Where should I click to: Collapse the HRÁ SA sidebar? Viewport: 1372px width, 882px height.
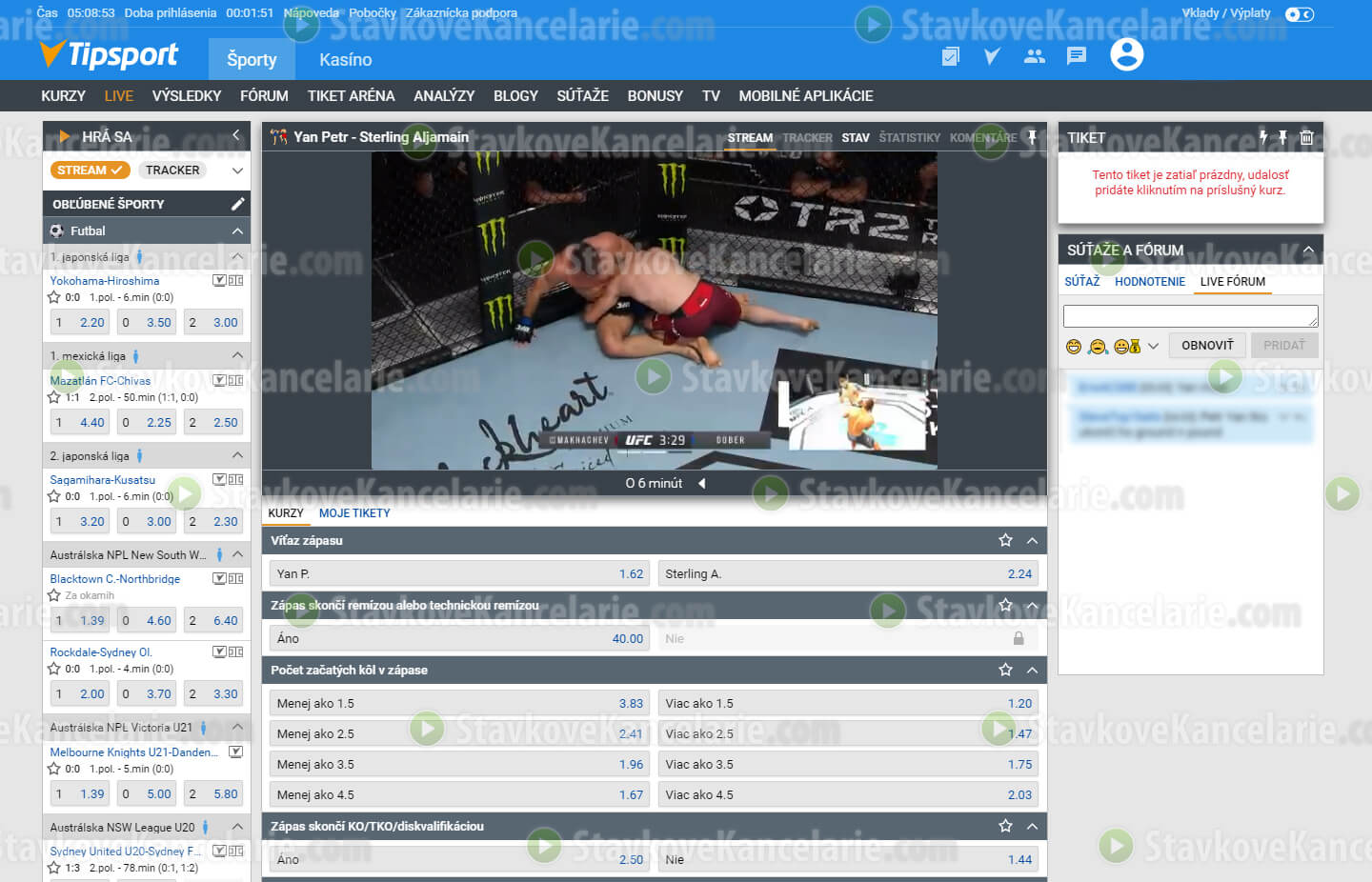coord(236,135)
